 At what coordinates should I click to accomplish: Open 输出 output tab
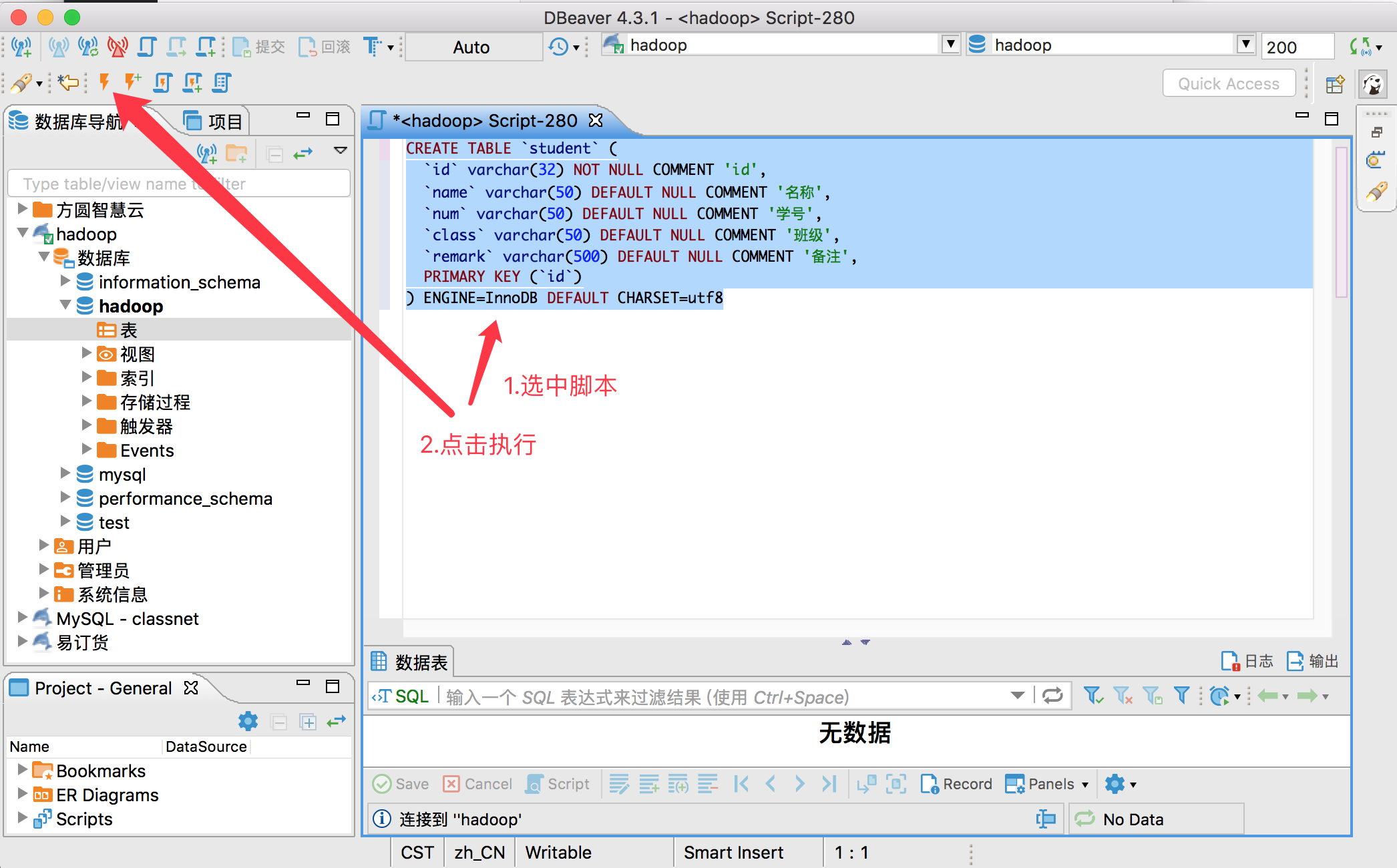point(1313,661)
